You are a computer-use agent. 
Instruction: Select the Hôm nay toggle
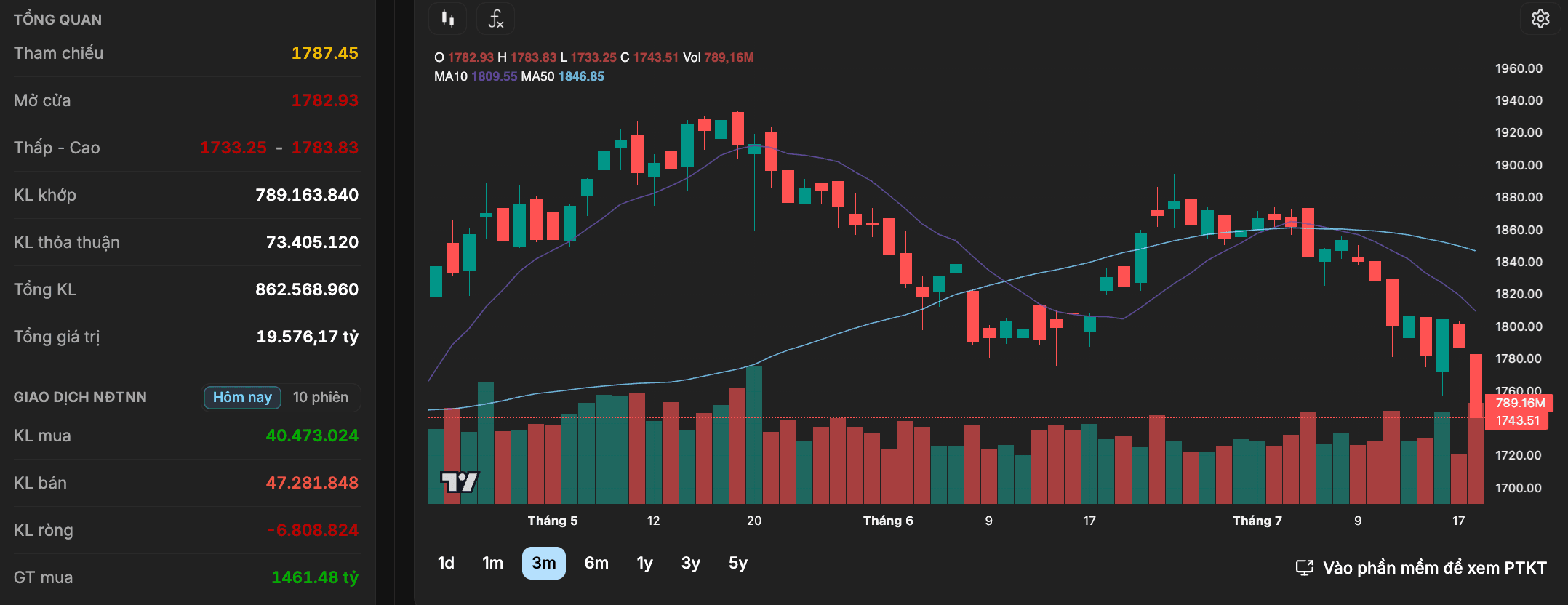[x=242, y=397]
